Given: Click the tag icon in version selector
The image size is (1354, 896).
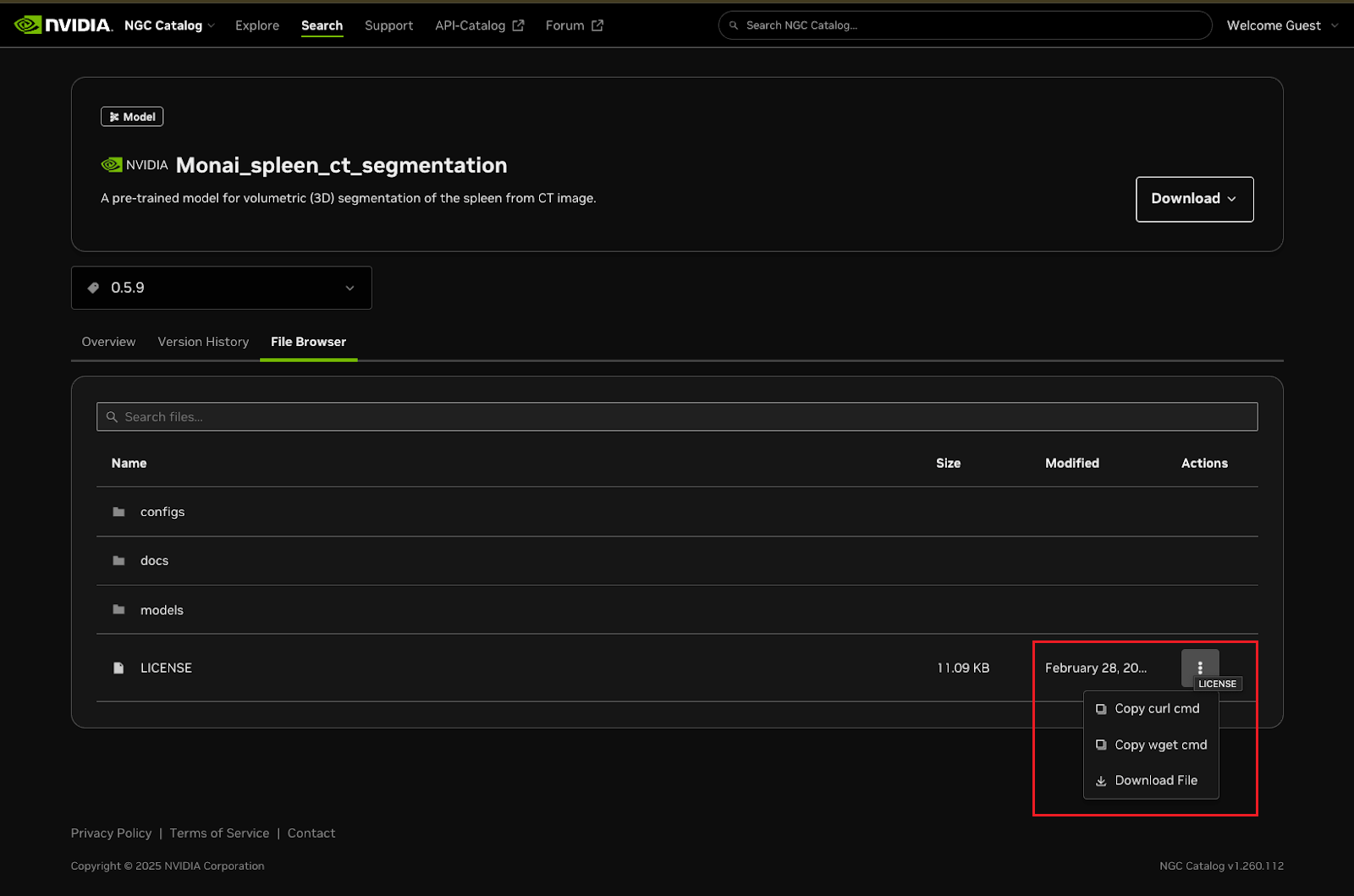Looking at the screenshot, I should 93,288.
